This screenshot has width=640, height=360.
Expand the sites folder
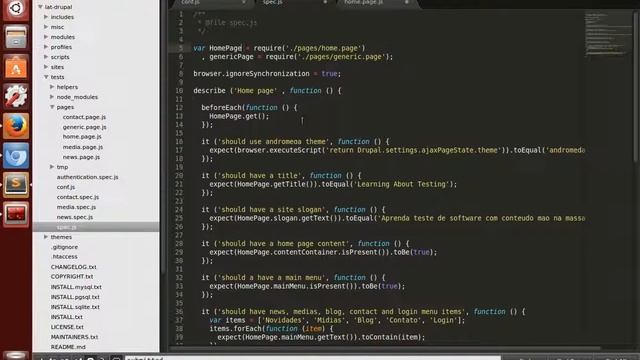pyautogui.click(x=46, y=67)
